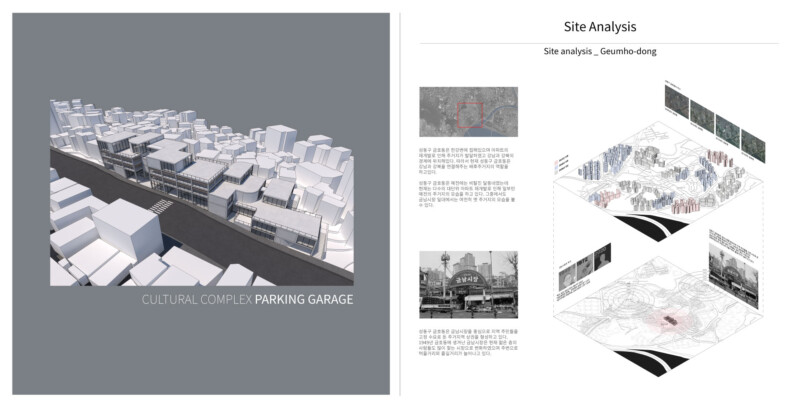The width and height of the screenshot is (800, 408).
Task: Select the 'Site analysis _ Geumho-dong' subtitle
Action: (599, 50)
